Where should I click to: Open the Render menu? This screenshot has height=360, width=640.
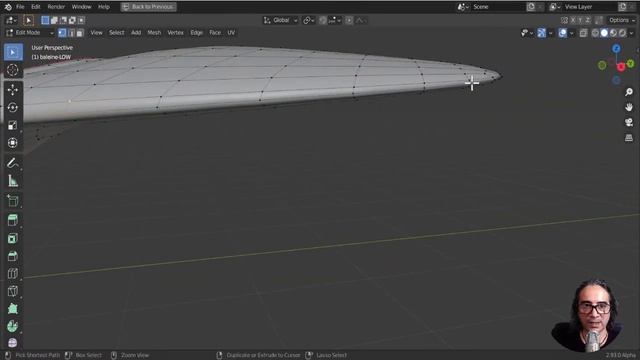point(56,7)
